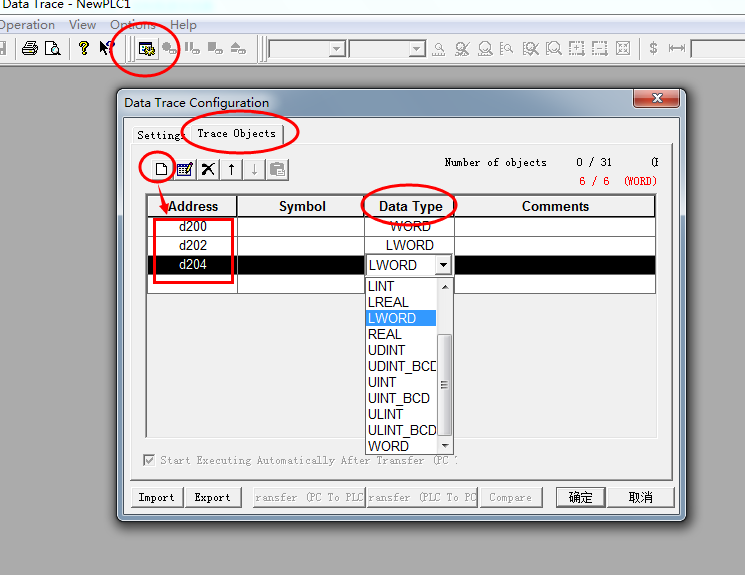Click the Export button
The image size is (745, 575).
click(212, 497)
